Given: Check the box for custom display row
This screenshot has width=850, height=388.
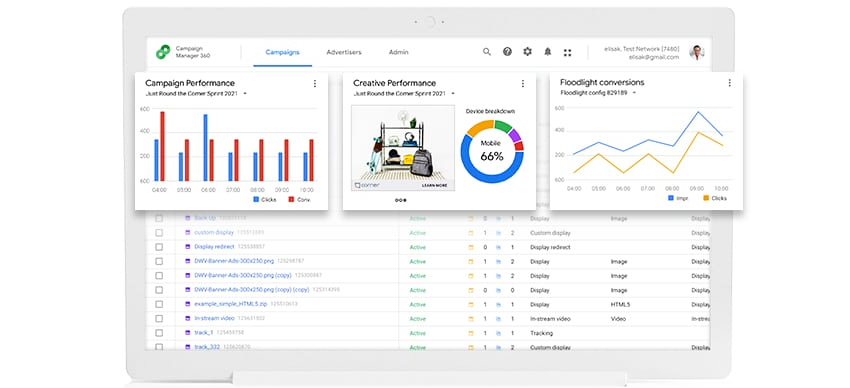Looking at the screenshot, I should tap(159, 232).
